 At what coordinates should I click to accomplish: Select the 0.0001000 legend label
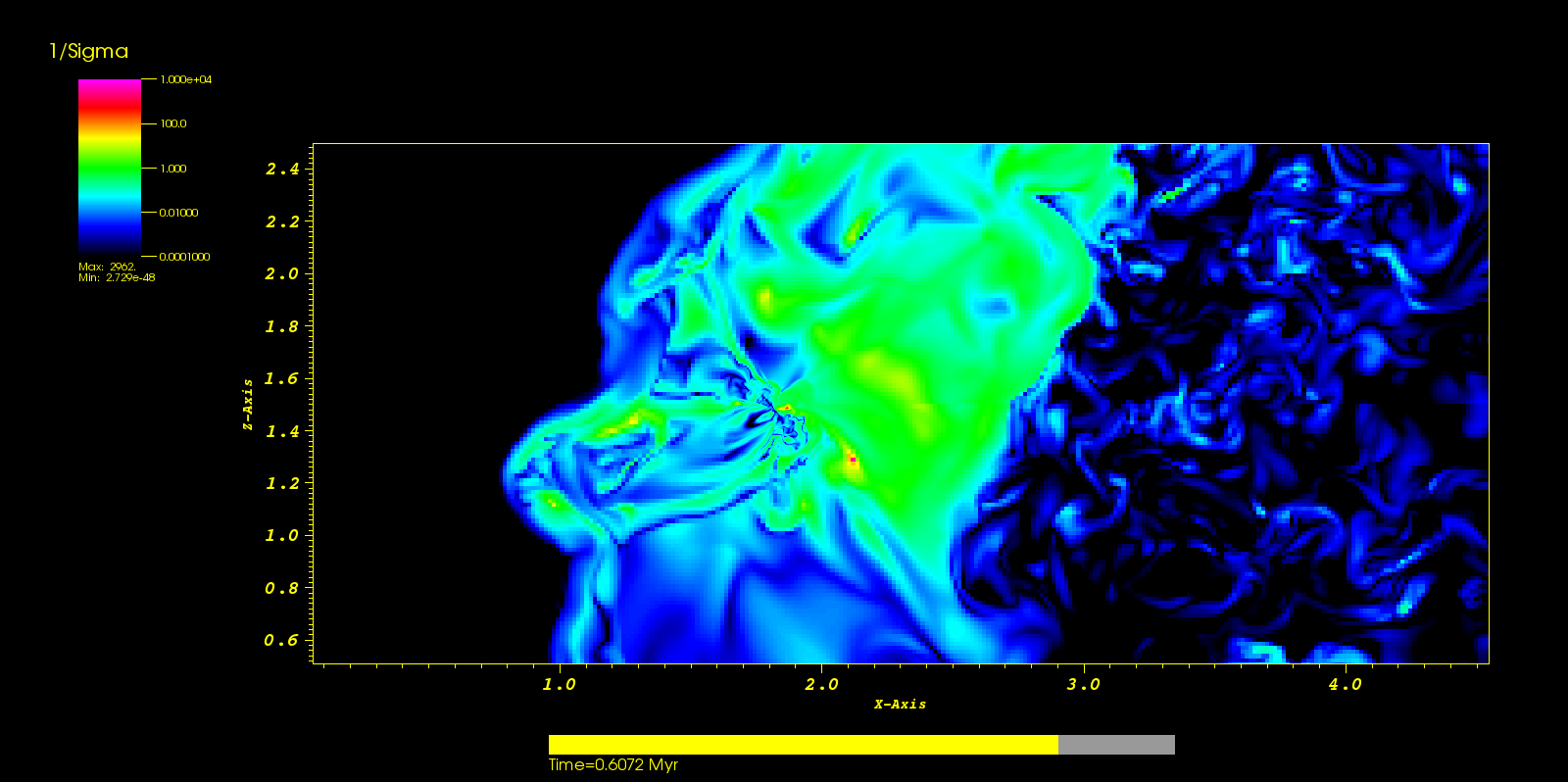pyautogui.click(x=184, y=257)
